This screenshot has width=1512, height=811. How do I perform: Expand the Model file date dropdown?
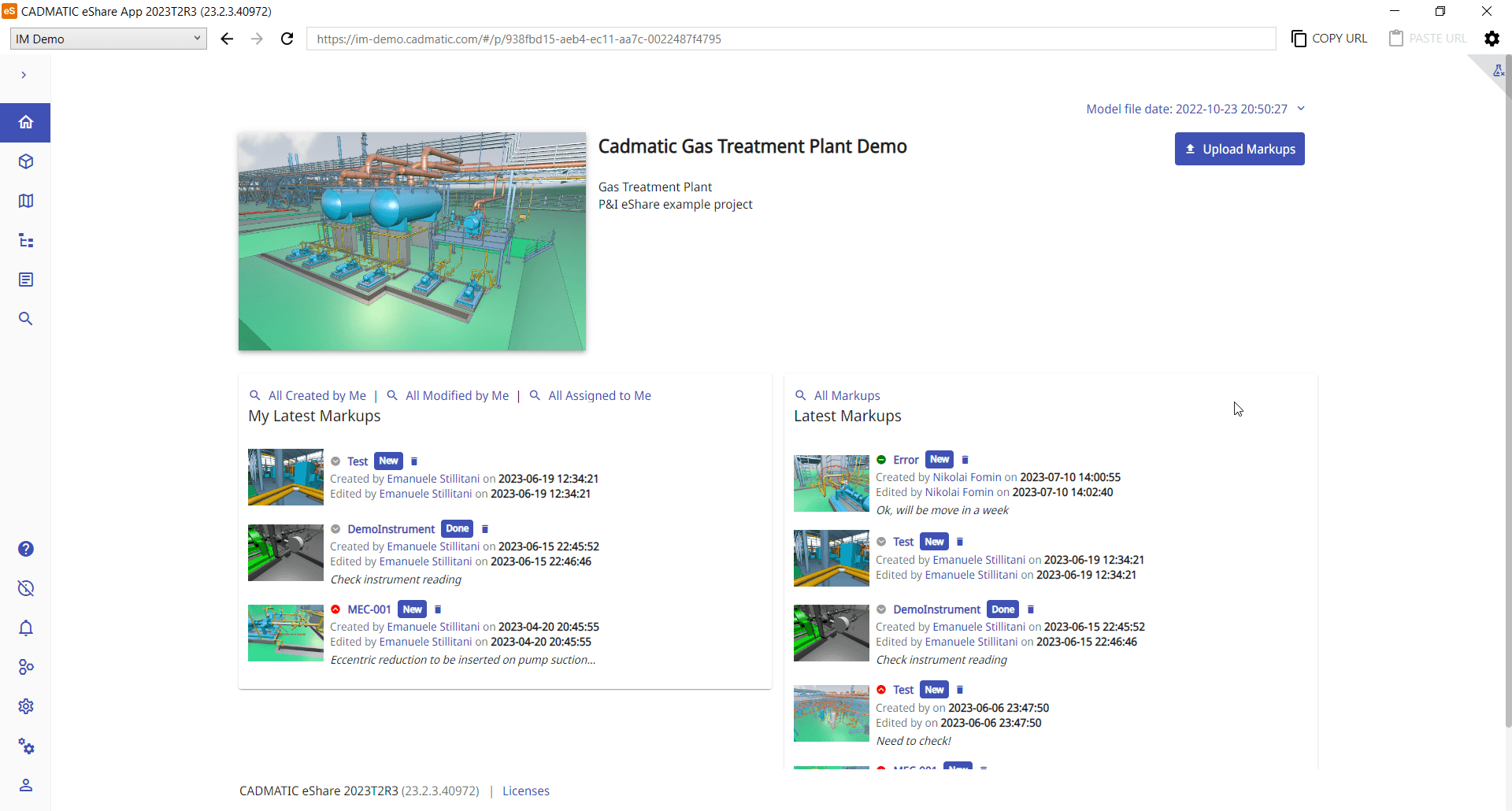(x=1301, y=109)
